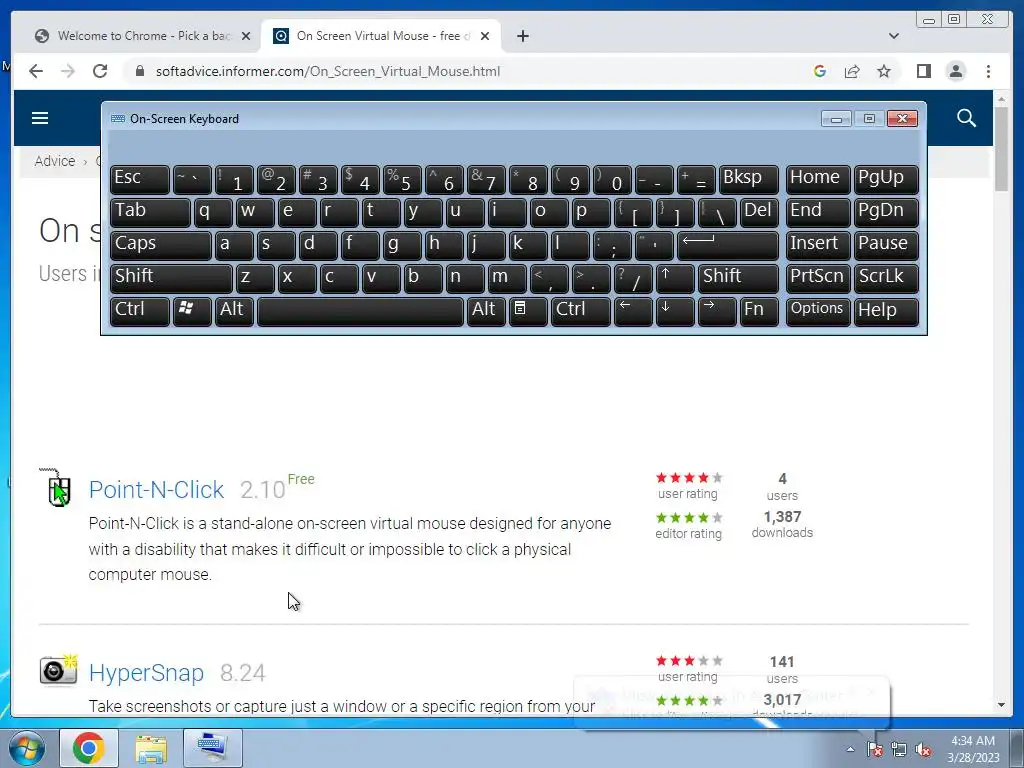Viewport: 1024px width, 768px height.
Task: Toggle right Shift key on keyboard
Action: (x=738, y=278)
